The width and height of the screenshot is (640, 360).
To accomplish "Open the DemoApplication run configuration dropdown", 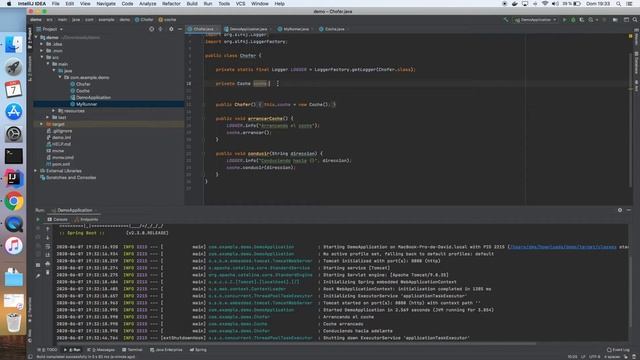I will click(536, 20).
